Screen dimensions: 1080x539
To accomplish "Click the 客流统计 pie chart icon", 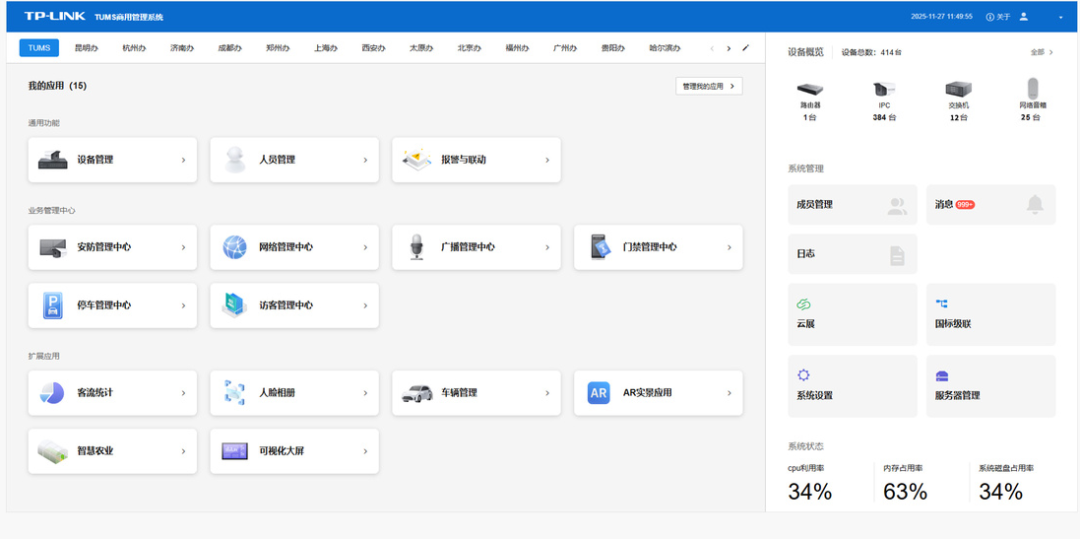I will coord(53,393).
